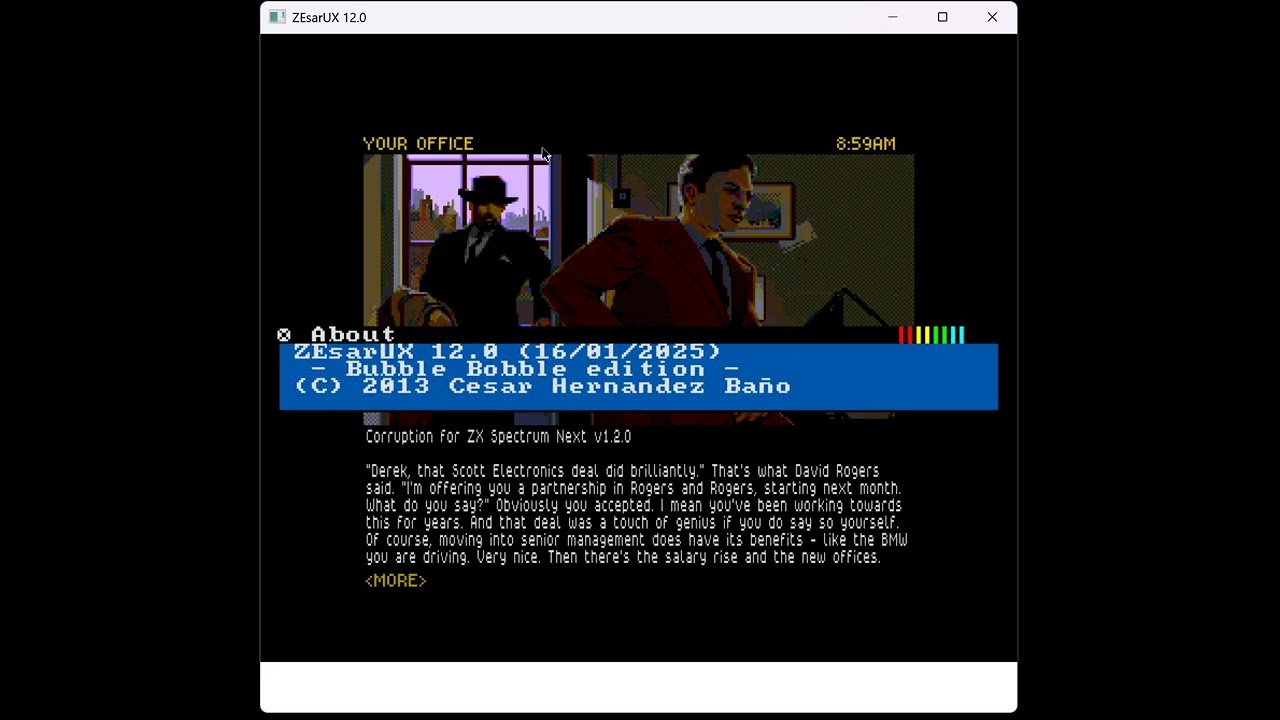The height and width of the screenshot is (720, 1280).
Task: Close the ZEsarUX 12.0 window
Action: click(x=992, y=17)
